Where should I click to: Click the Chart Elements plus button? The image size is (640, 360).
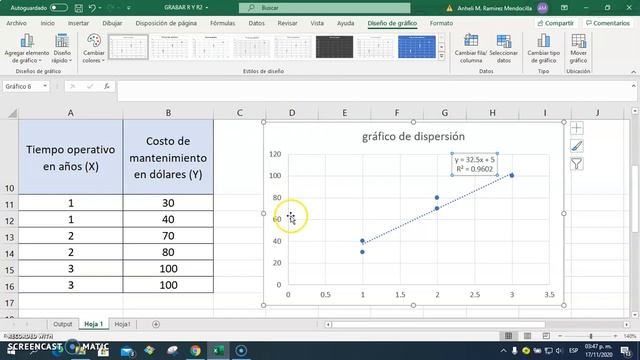coord(576,128)
